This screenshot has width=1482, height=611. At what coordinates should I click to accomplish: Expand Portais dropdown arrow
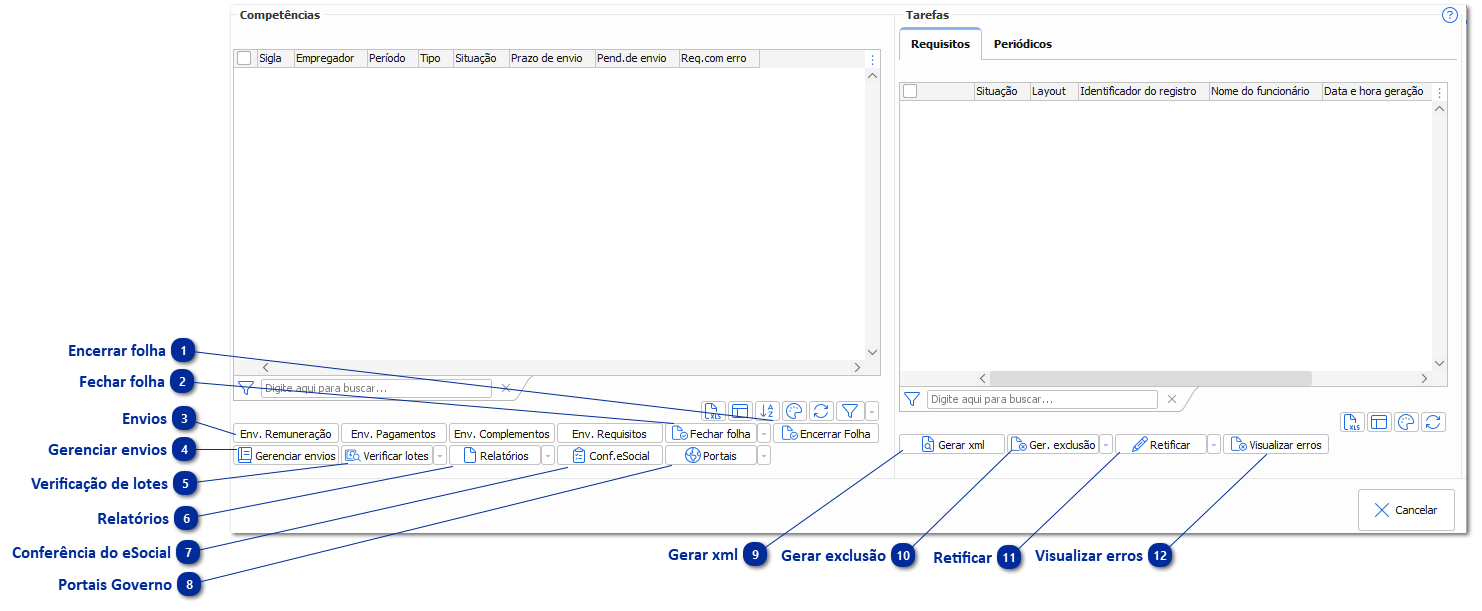[x=764, y=455]
